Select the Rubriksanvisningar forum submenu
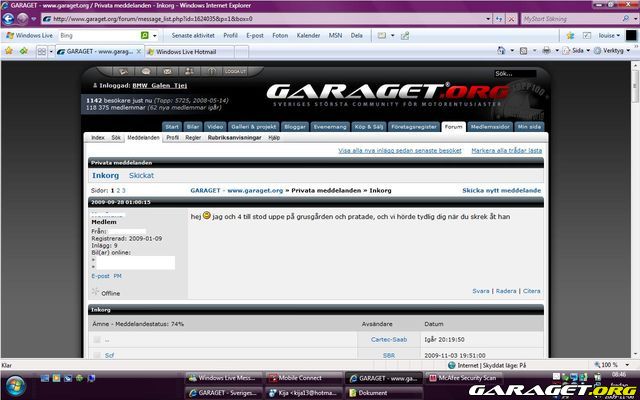The height and width of the screenshot is (400, 640). point(234,138)
